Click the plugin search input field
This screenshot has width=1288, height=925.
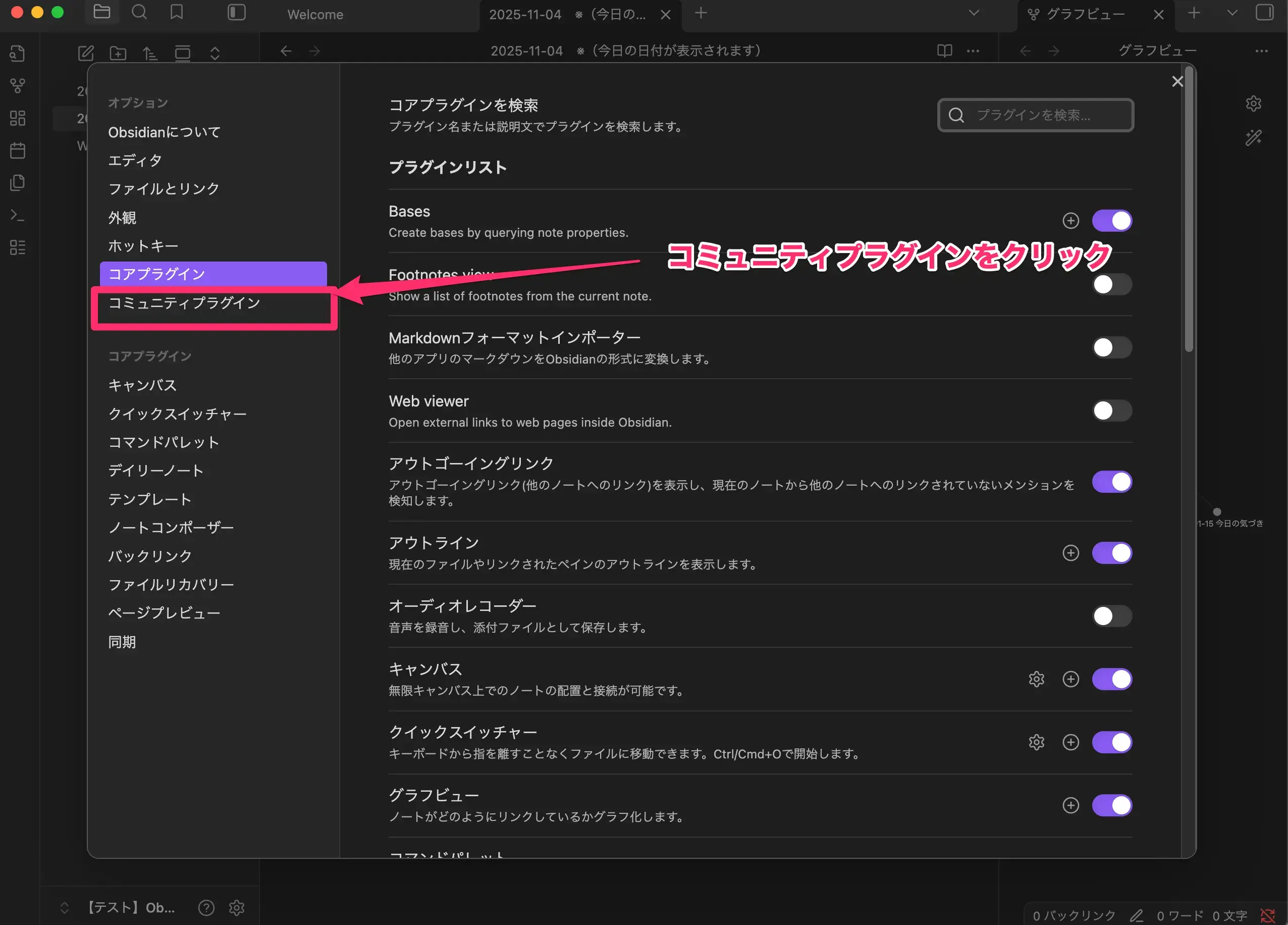coord(1035,115)
